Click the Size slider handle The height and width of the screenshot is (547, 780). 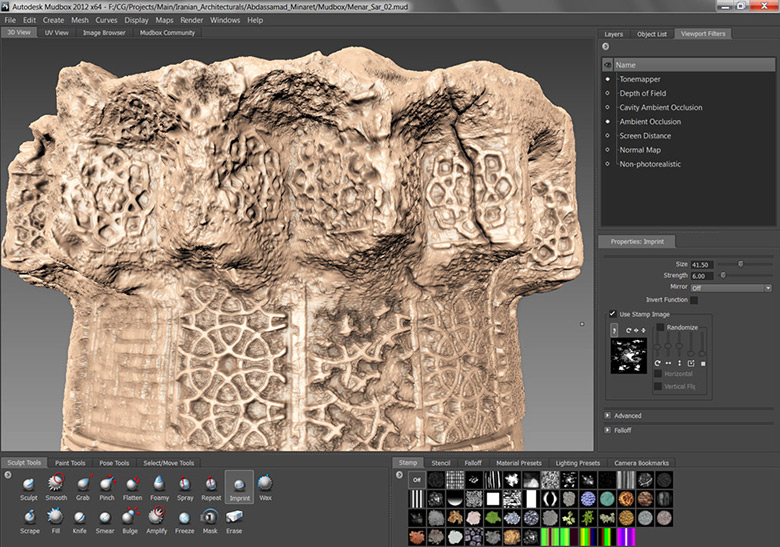(740, 264)
